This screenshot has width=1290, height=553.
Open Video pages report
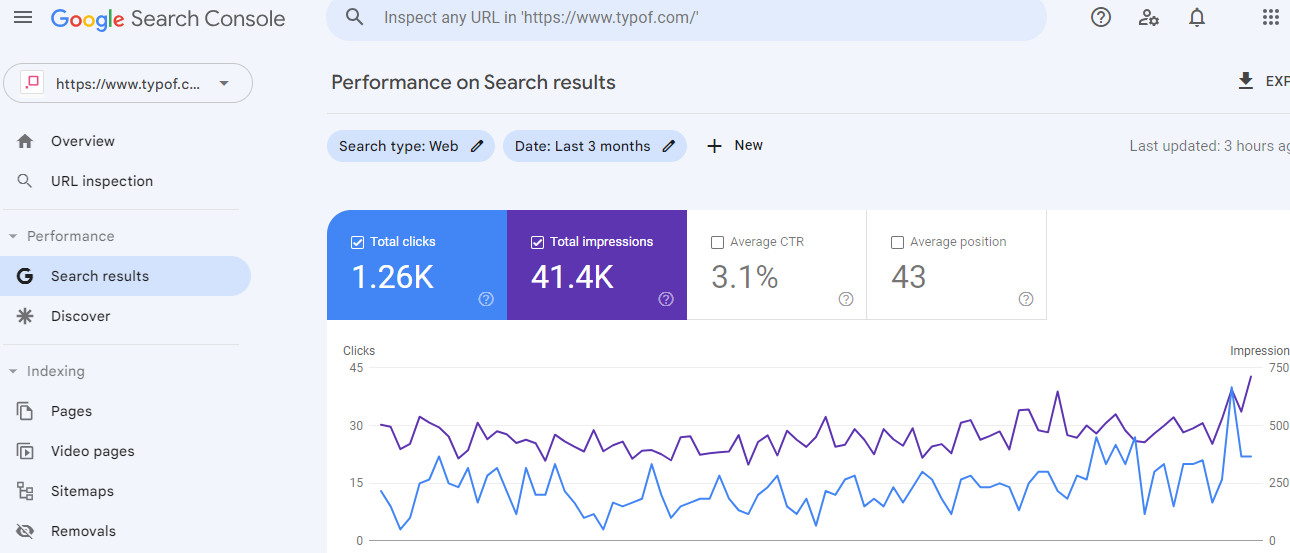(x=125, y=451)
